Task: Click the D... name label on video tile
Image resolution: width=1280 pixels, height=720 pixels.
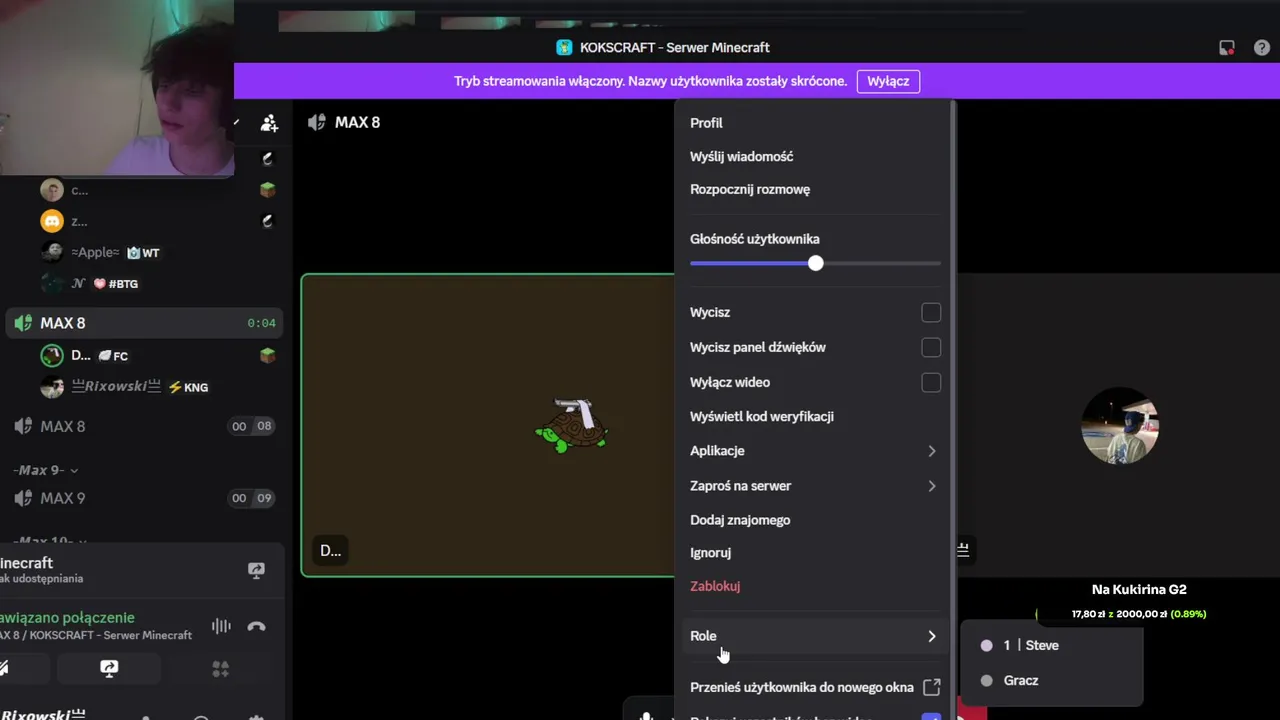Action: [331, 550]
